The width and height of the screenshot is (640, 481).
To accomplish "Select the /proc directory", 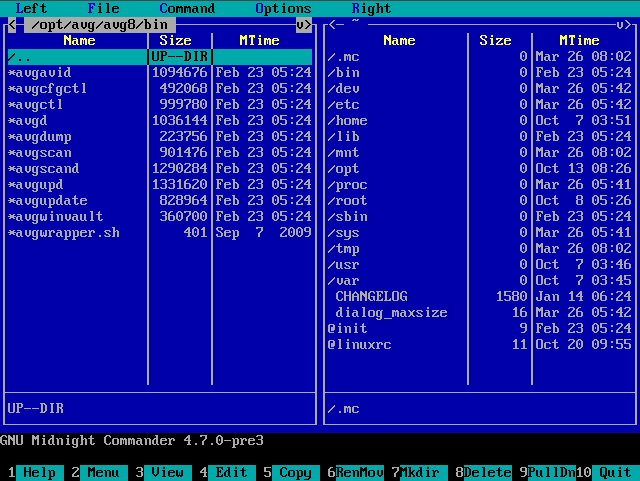I will pyautogui.click(x=480, y=185).
